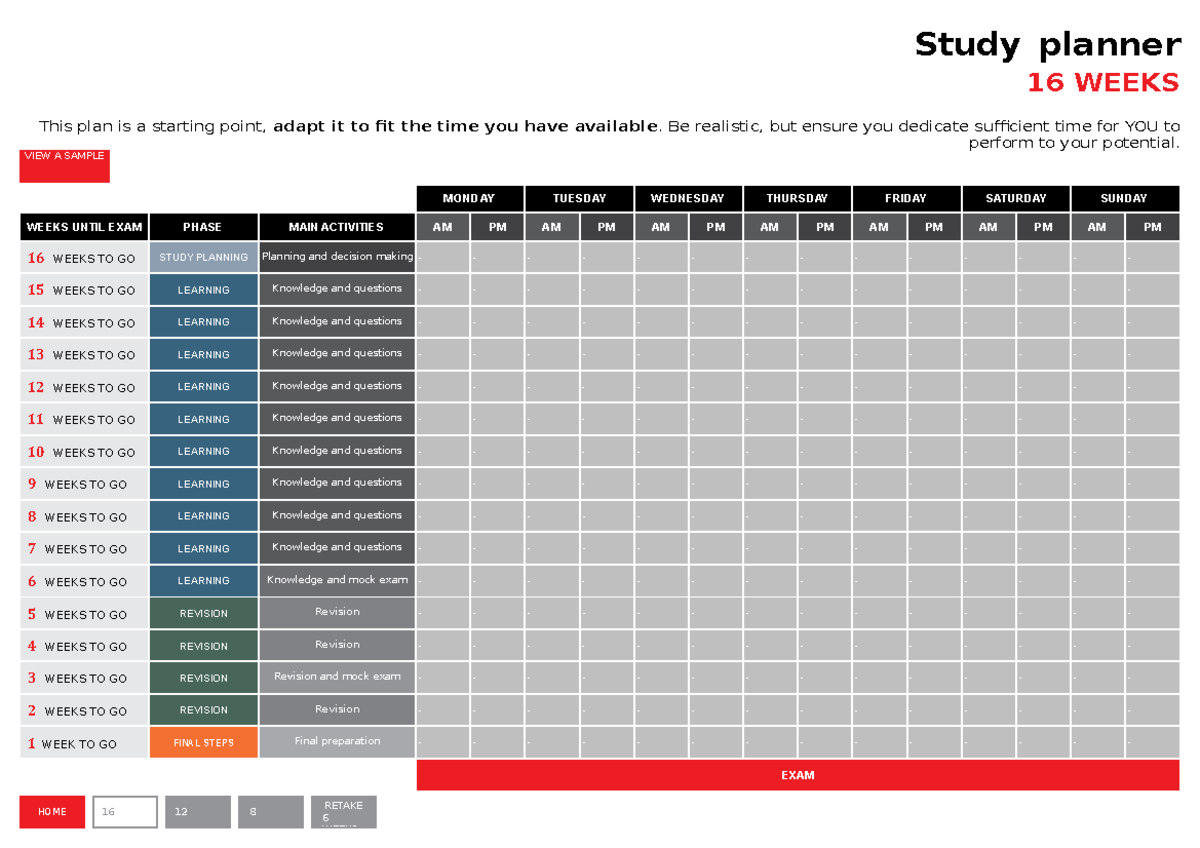Screen dimensions: 1200x848
Task: Click the '16 WEEKS' heading under Study planner
Action: pos(1103,82)
